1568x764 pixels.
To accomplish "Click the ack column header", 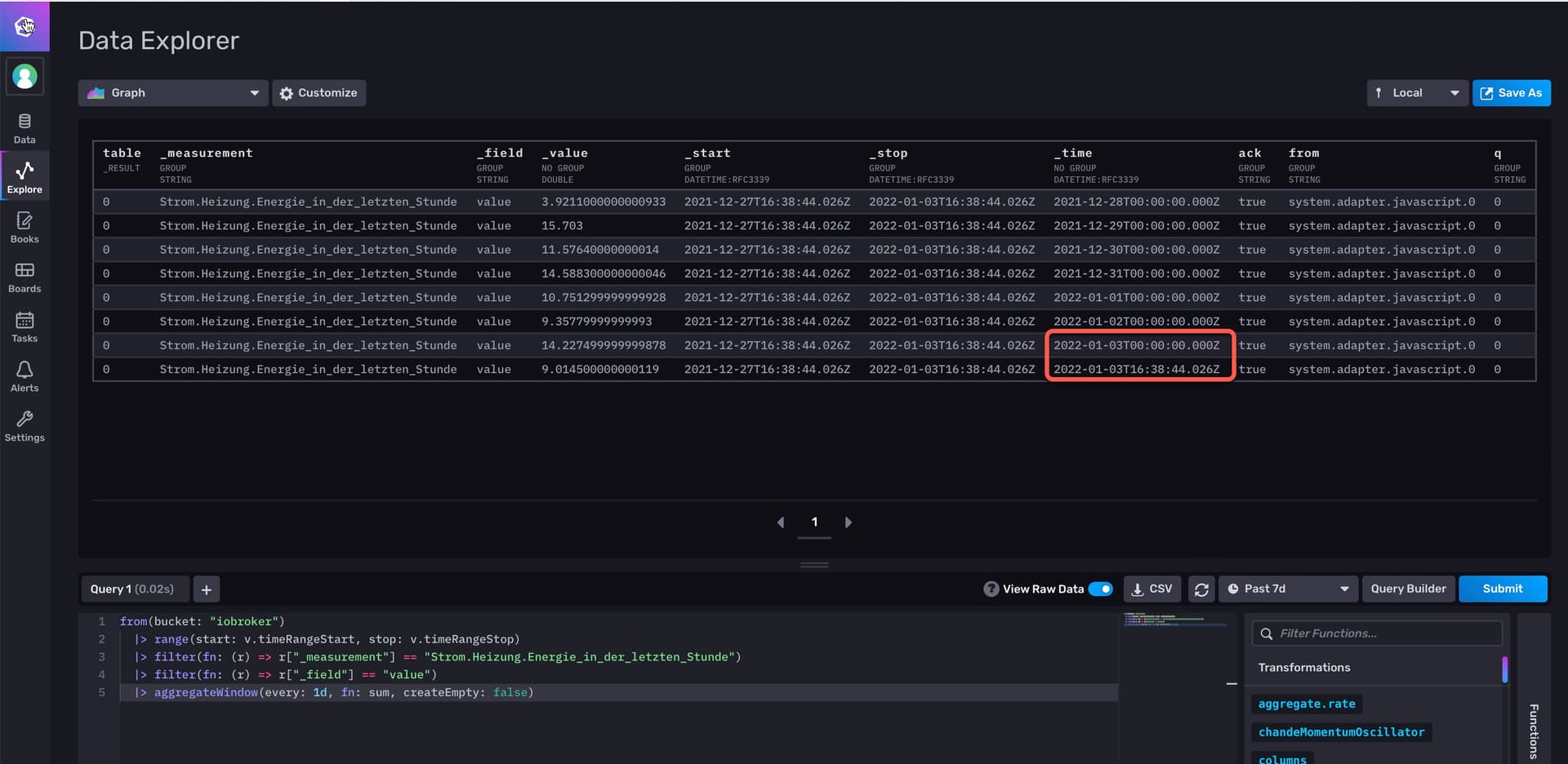I will [x=1249, y=153].
